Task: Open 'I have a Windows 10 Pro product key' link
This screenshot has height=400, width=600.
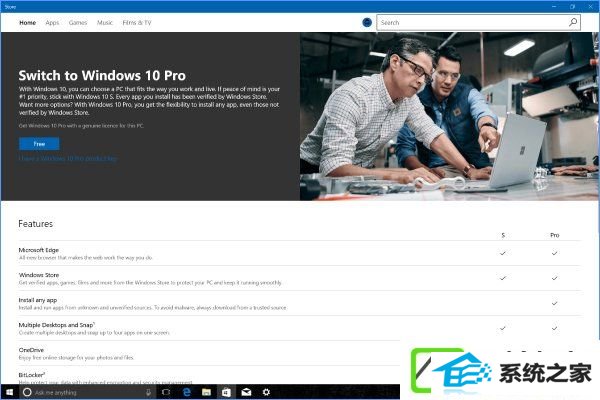Action: click(68, 158)
